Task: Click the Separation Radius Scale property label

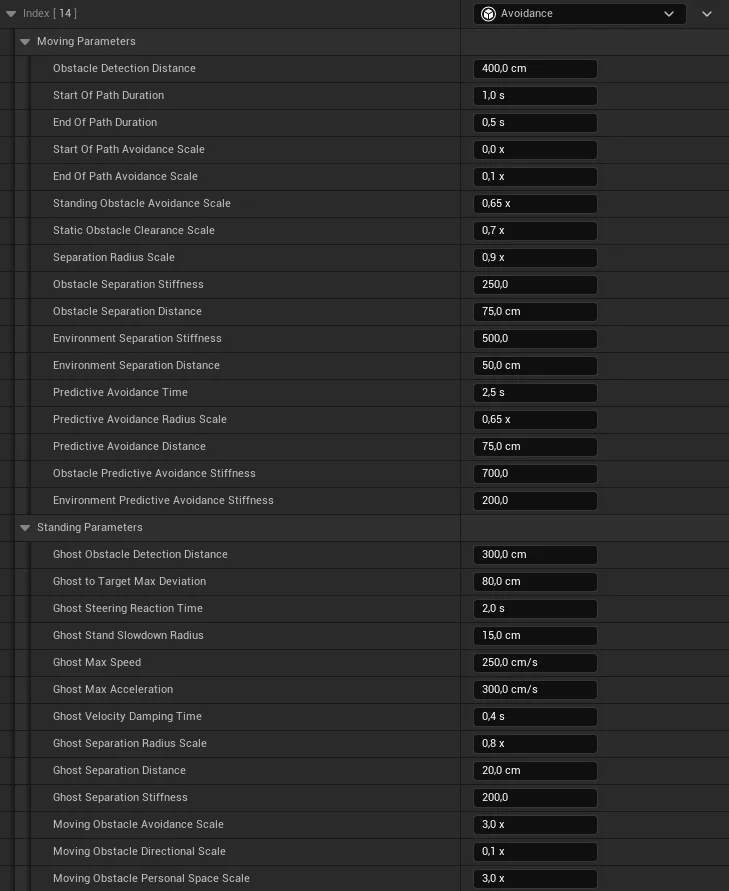Action: click(113, 258)
